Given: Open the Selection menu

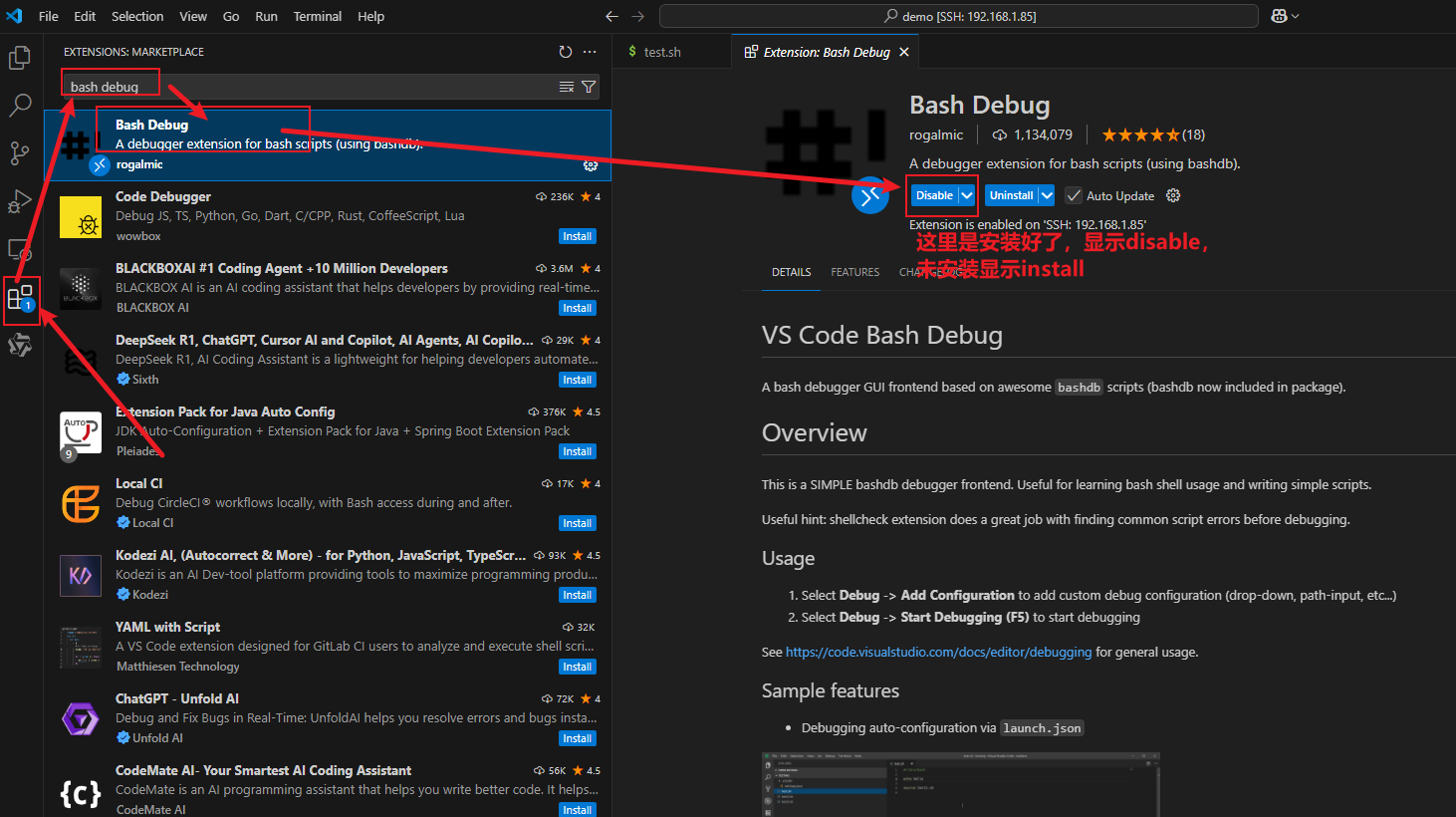Looking at the screenshot, I should 137,16.
